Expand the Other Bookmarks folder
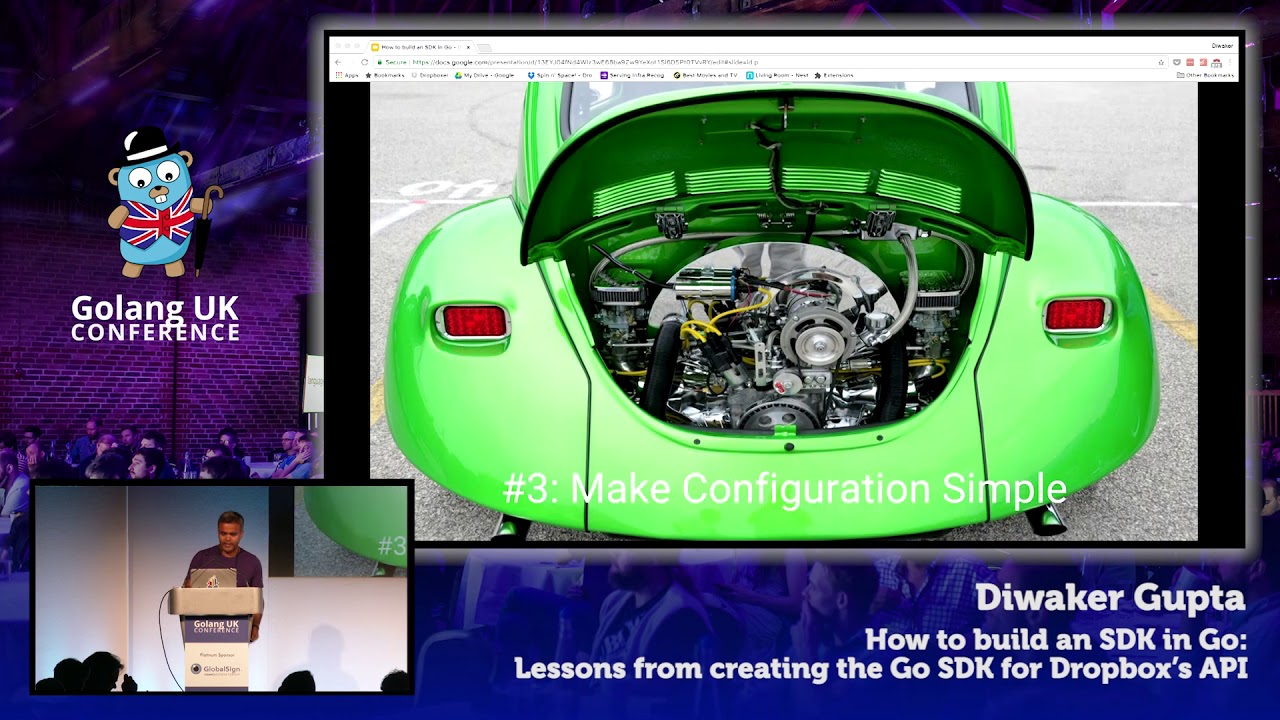The image size is (1280, 720). (1205, 75)
